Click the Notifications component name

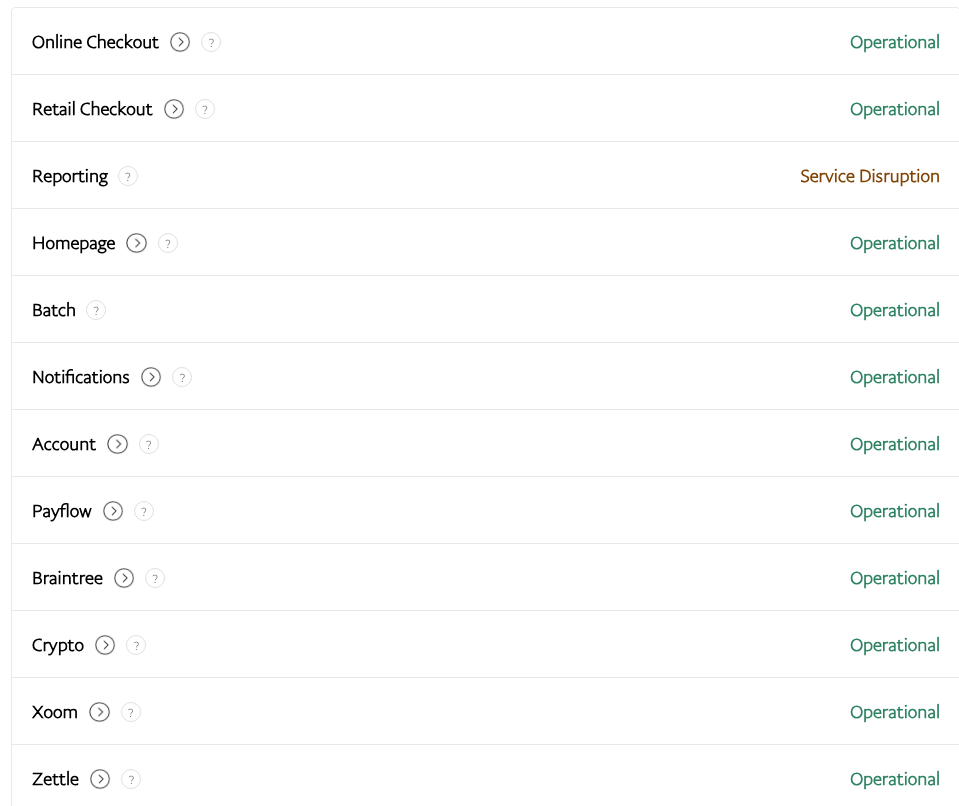pos(81,377)
